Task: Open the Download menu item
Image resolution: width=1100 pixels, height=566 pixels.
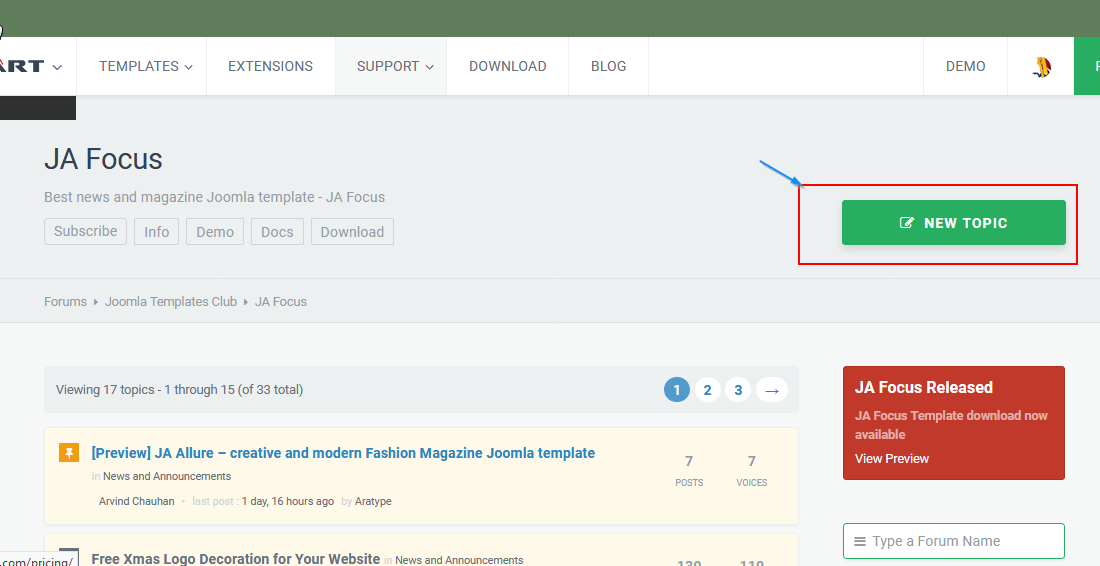Action: click(508, 66)
